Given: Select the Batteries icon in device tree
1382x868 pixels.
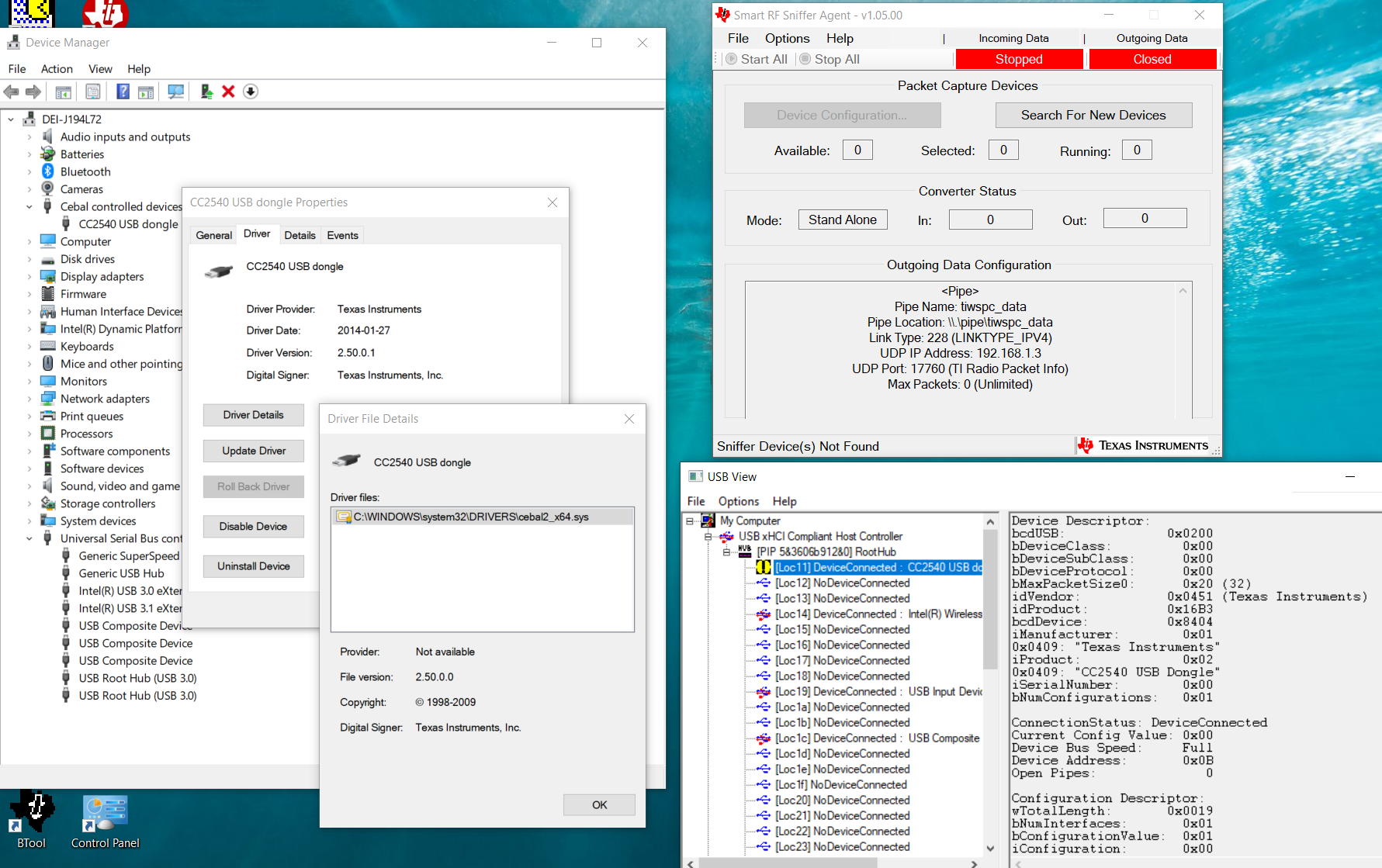Looking at the screenshot, I should [x=48, y=154].
